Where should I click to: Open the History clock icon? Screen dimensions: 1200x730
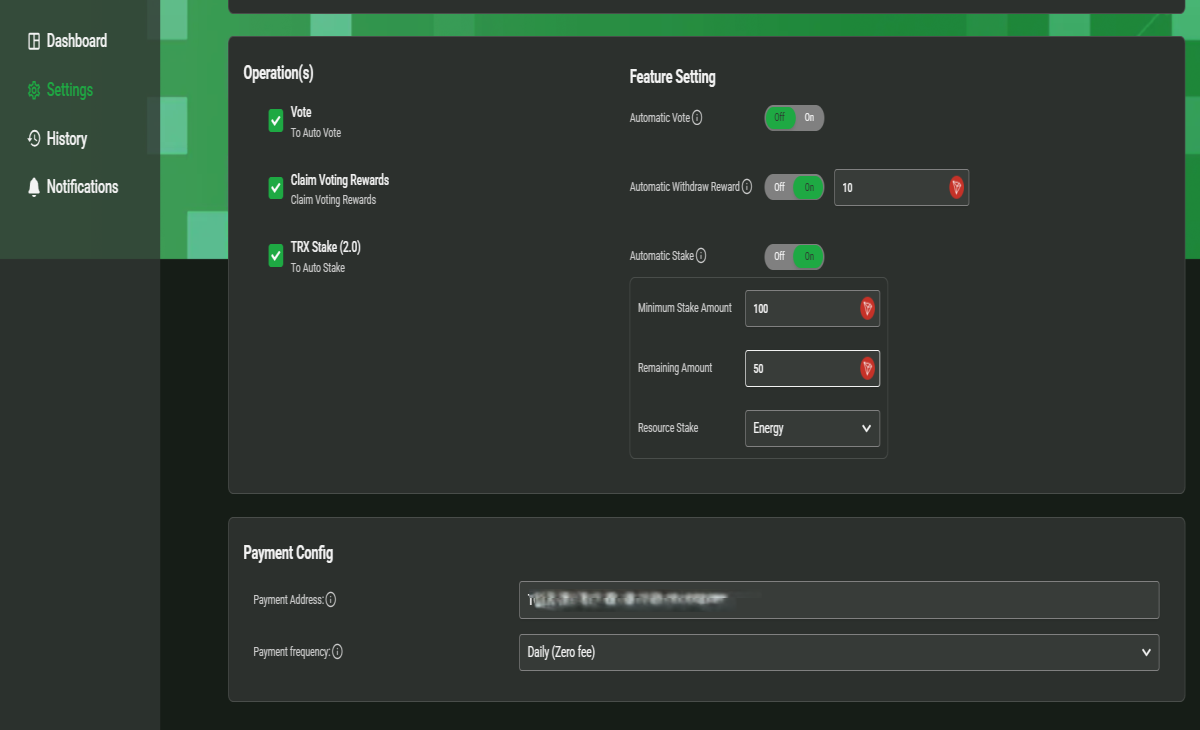coord(34,139)
